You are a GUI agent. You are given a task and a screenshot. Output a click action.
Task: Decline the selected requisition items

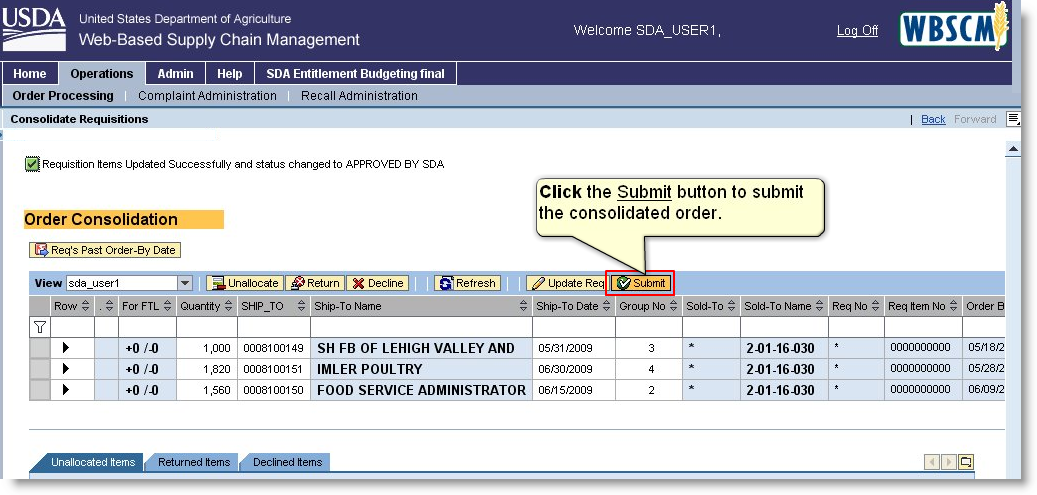click(x=377, y=283)
